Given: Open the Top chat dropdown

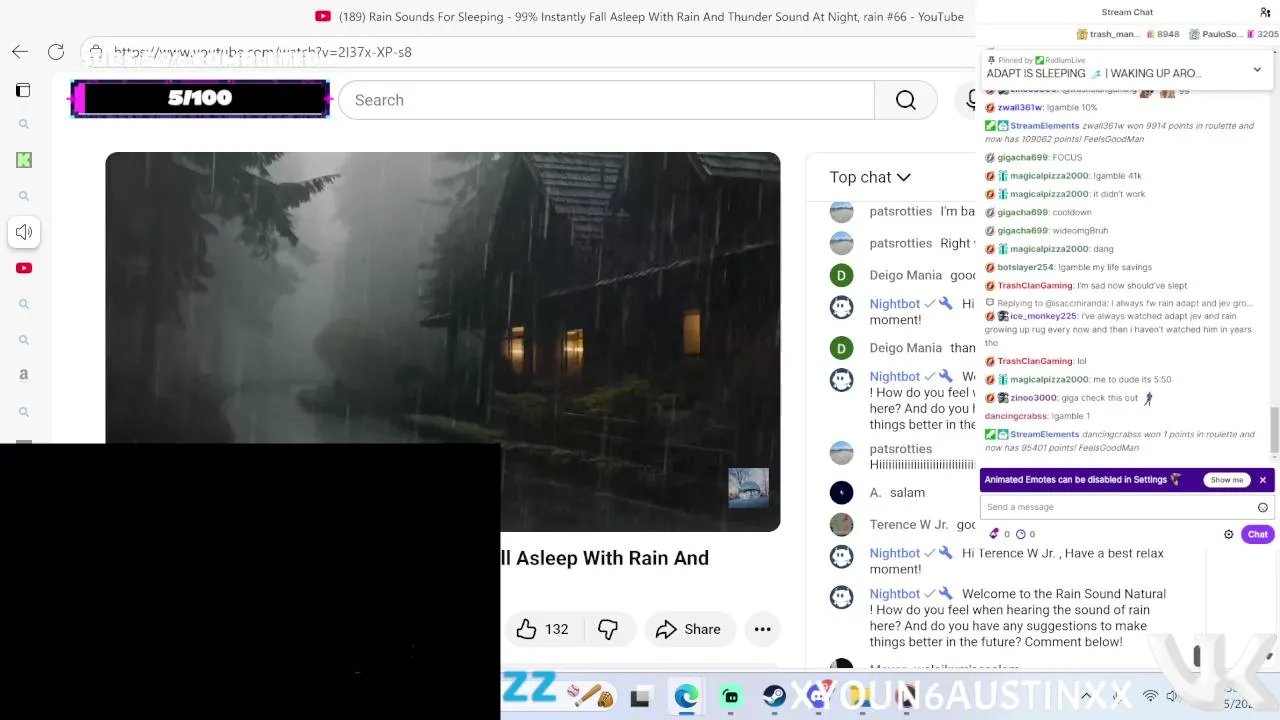Looking at the screenshot, I should coord(870,177).
